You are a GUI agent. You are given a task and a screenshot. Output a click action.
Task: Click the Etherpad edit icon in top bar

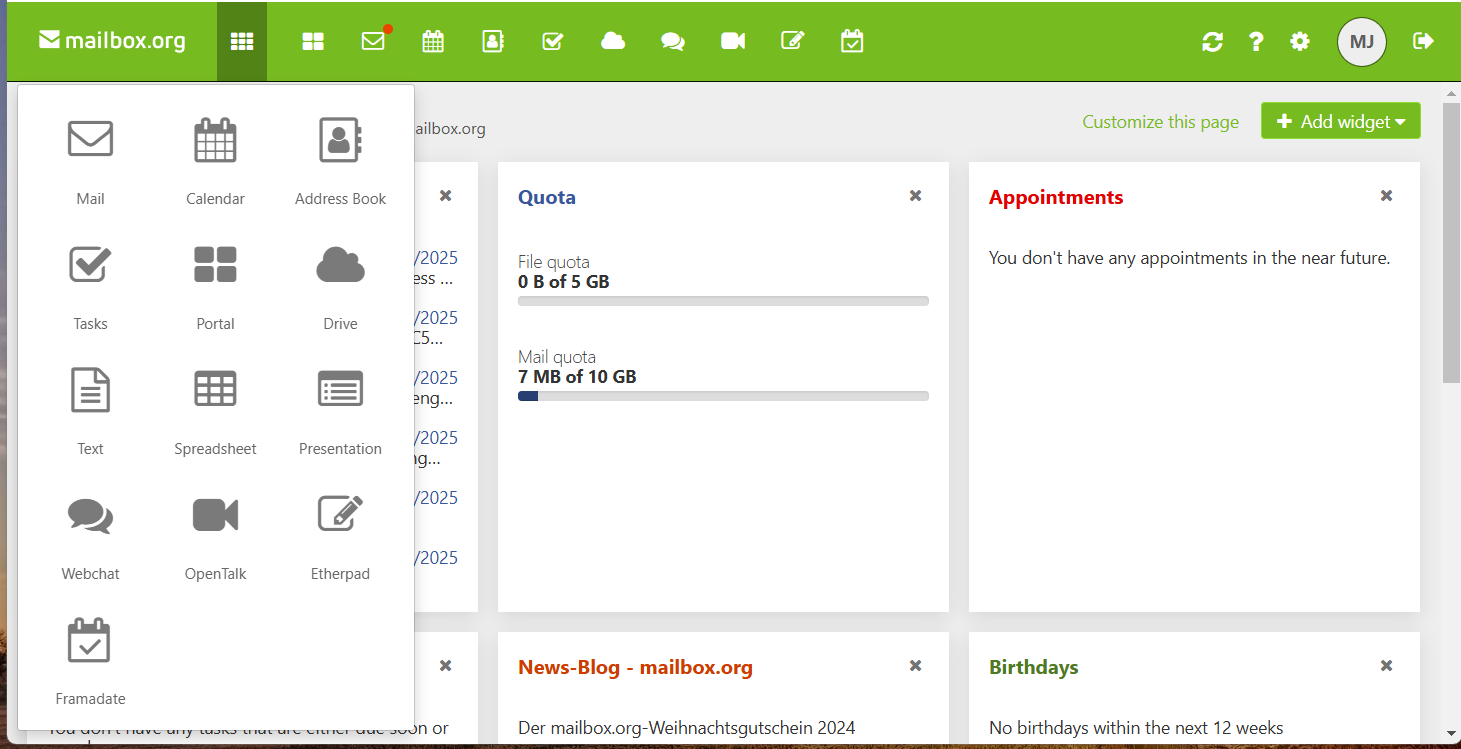point(793,41)
